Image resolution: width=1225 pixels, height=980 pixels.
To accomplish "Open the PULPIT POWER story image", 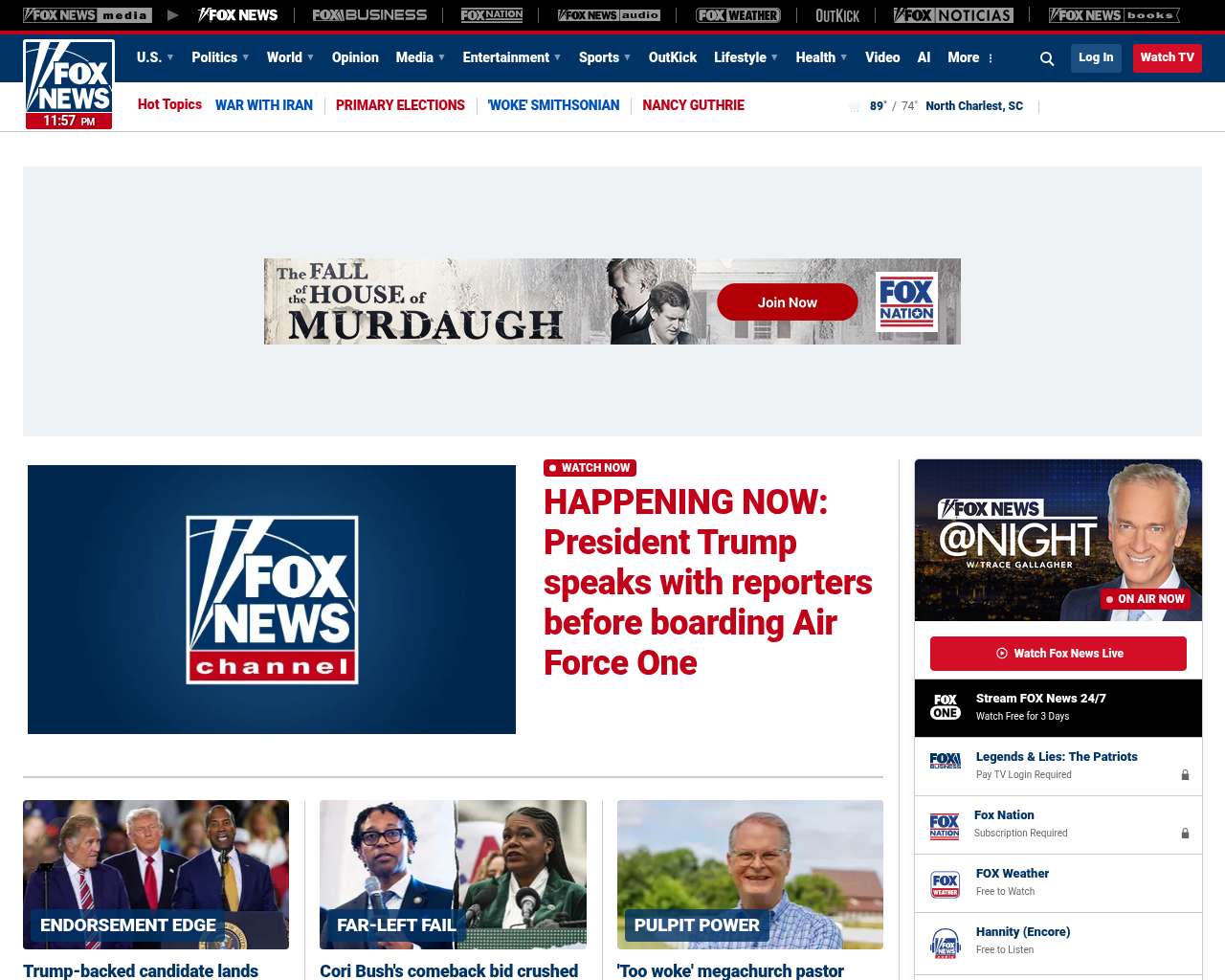I will click(x=750, y=875).
